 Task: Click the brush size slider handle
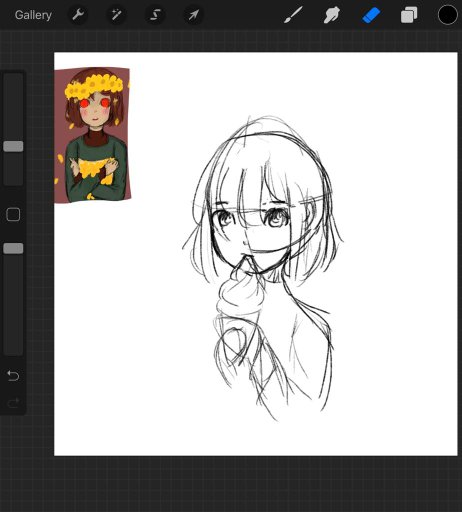click(x=13, y=146)
